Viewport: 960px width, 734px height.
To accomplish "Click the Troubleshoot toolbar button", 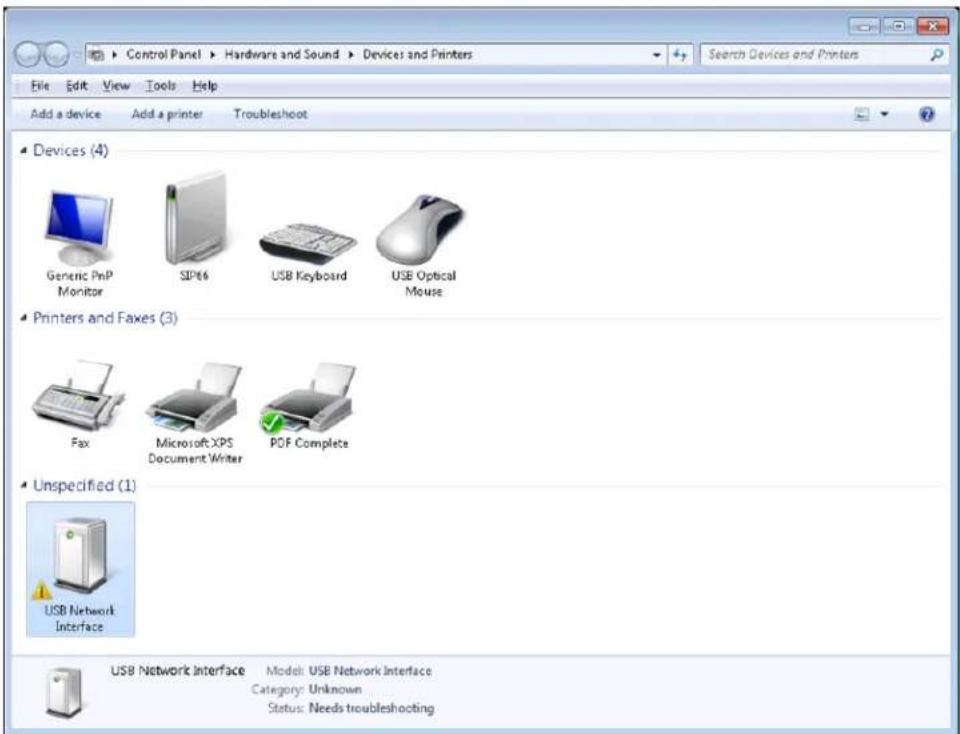I will 270,114.
